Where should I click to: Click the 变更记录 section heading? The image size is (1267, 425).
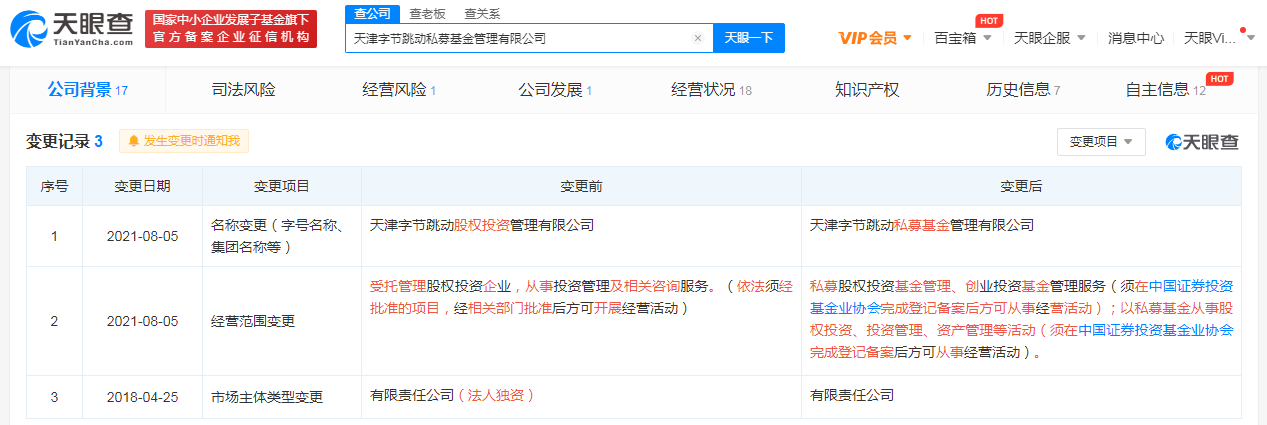[64, 142]
